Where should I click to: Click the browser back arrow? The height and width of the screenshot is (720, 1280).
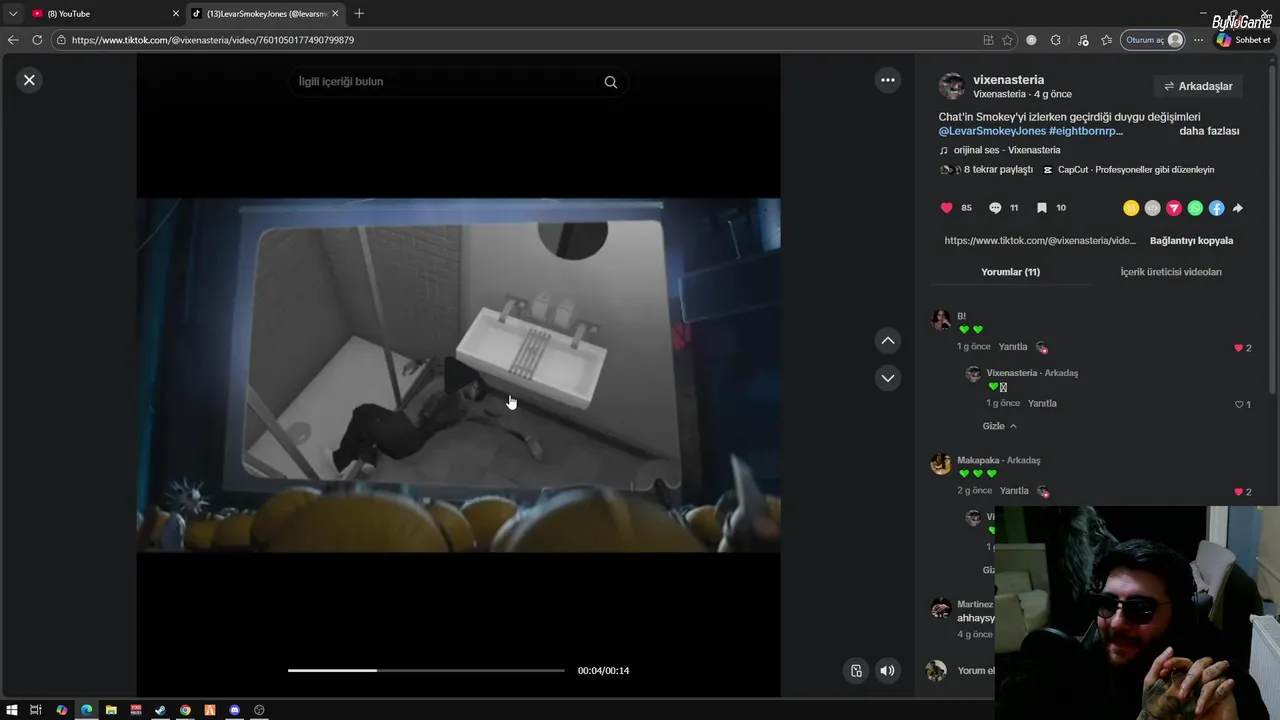[13, 40]
